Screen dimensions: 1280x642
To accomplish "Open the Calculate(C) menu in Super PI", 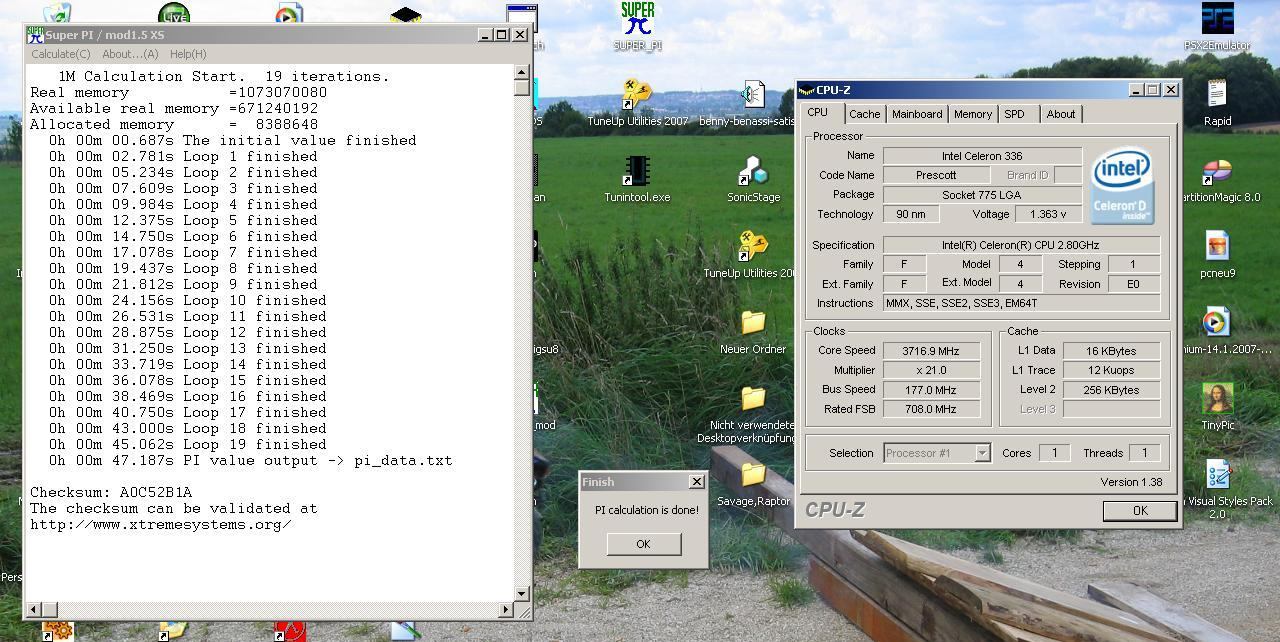I will point(61,54).
